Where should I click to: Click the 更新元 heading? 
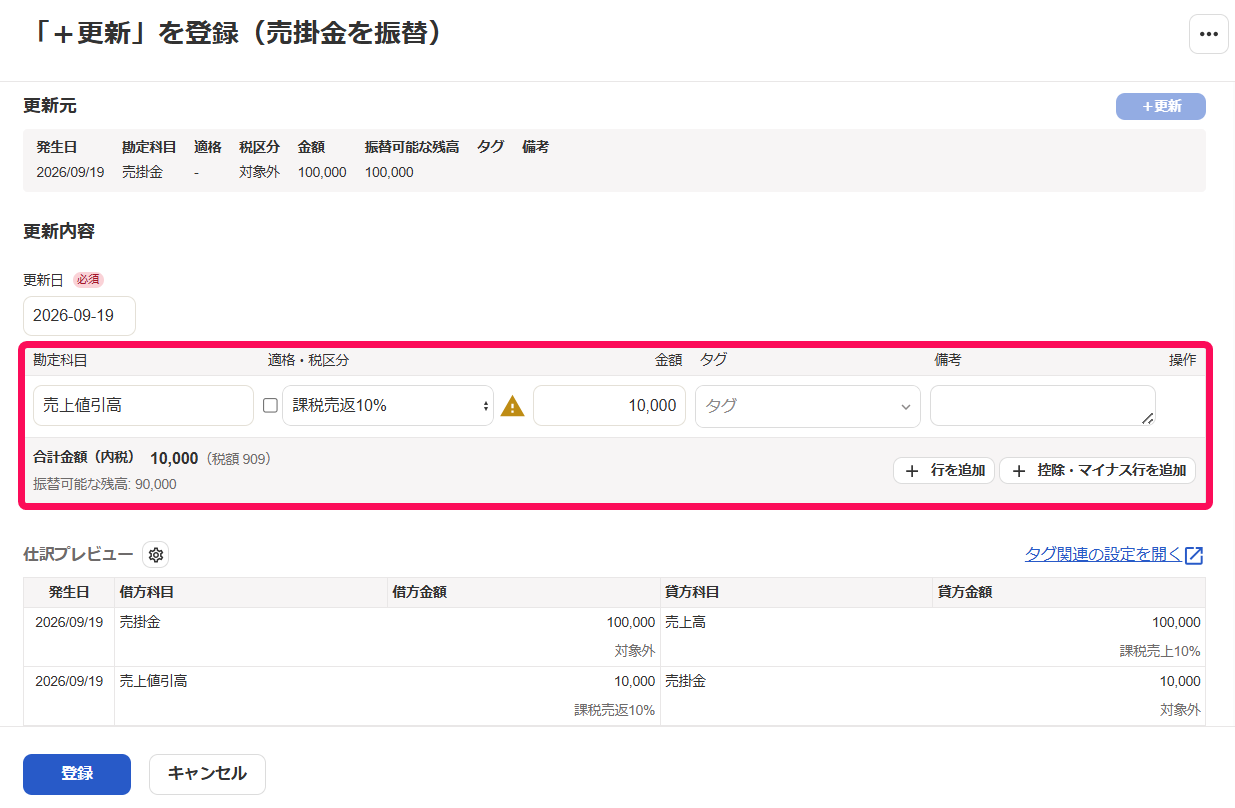point(50,105)
